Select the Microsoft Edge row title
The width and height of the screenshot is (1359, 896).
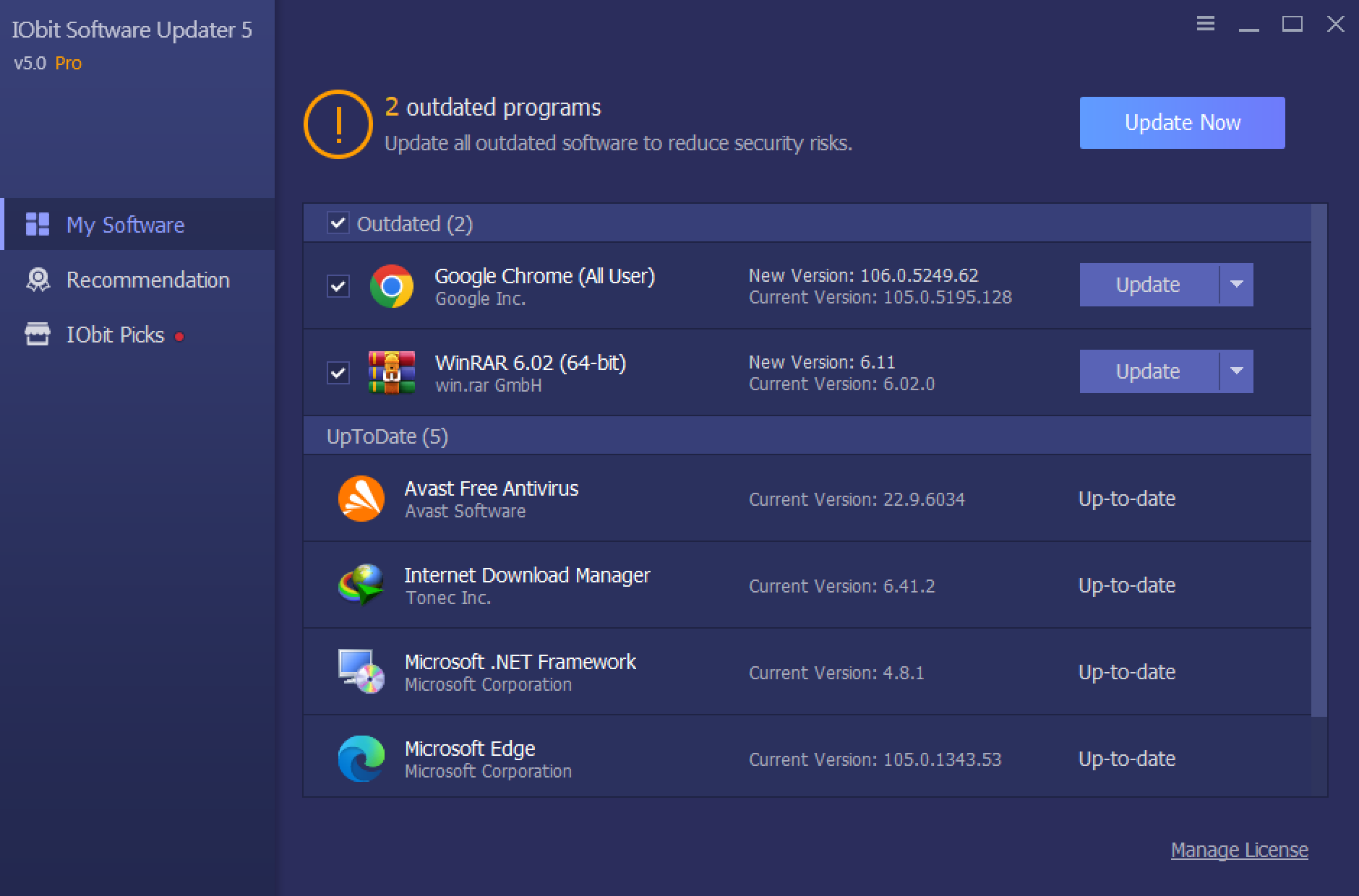pyautogui.click(x=470, y=749)
